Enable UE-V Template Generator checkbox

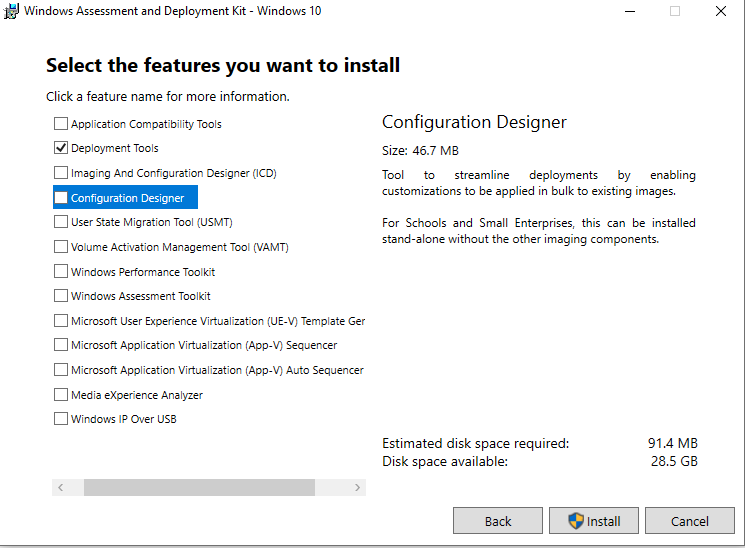point(61,320)
